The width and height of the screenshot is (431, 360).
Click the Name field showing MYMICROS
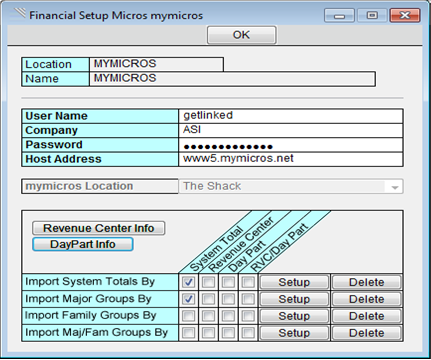click(232, 79)
